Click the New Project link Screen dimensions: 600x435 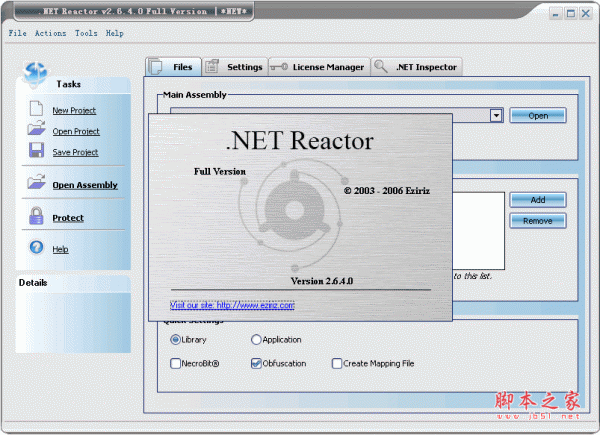74,111
